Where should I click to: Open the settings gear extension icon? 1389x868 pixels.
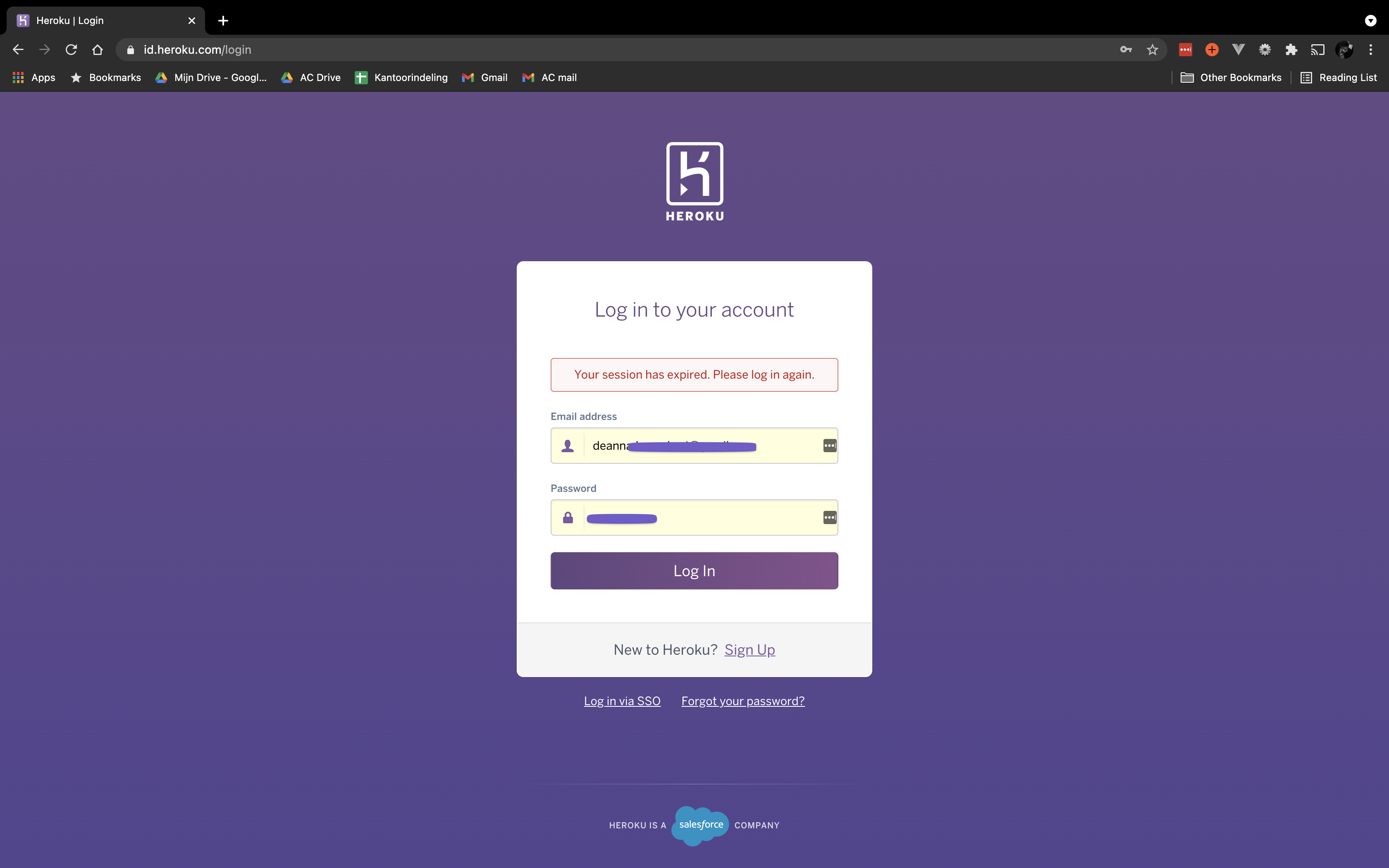1265,49
